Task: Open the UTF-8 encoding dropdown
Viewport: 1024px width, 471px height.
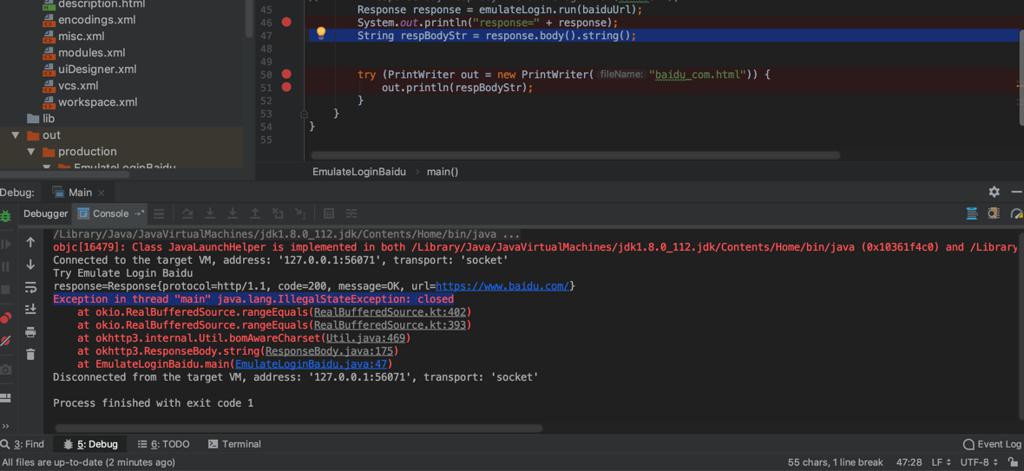Action: tap(978, 463)
